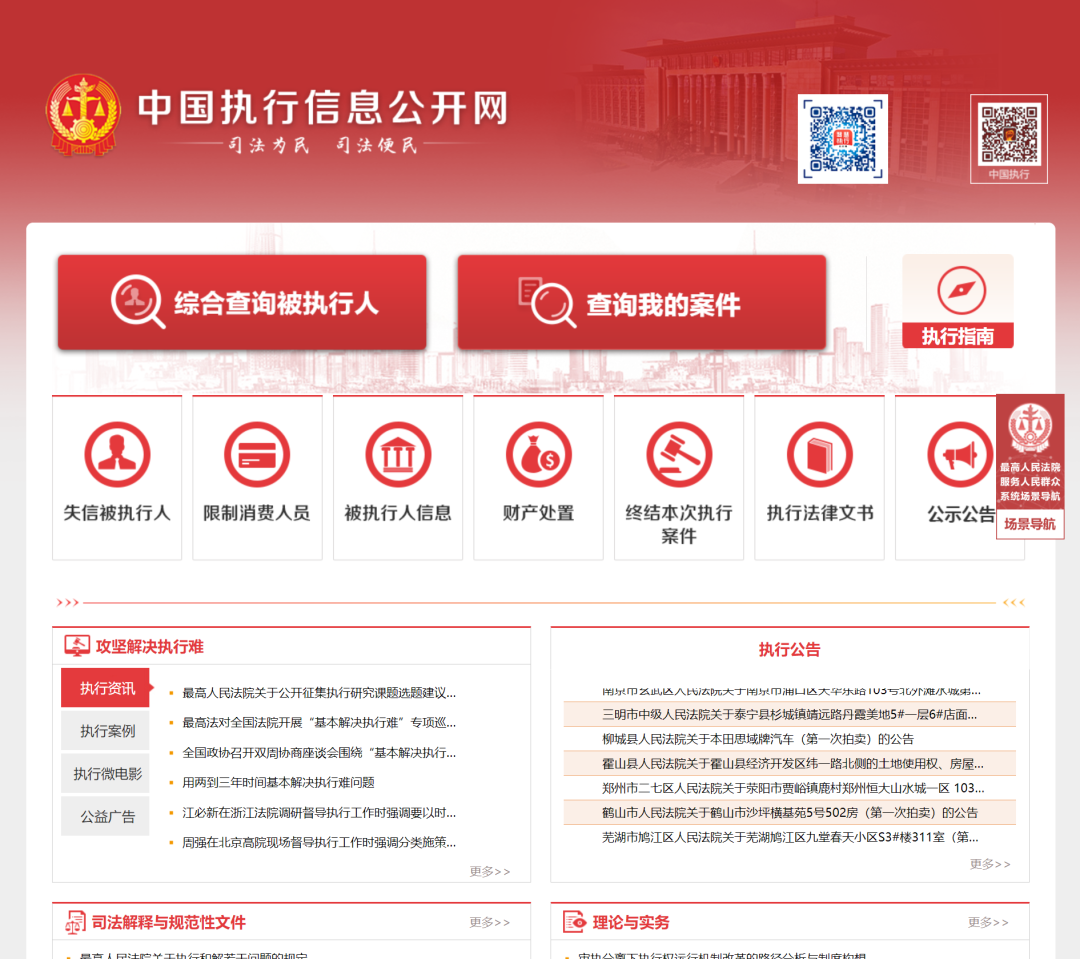This screenshot has width=1080, height=959.
Task: Click the 中国执行信息公开网 site title
Action: click(323, 108)
